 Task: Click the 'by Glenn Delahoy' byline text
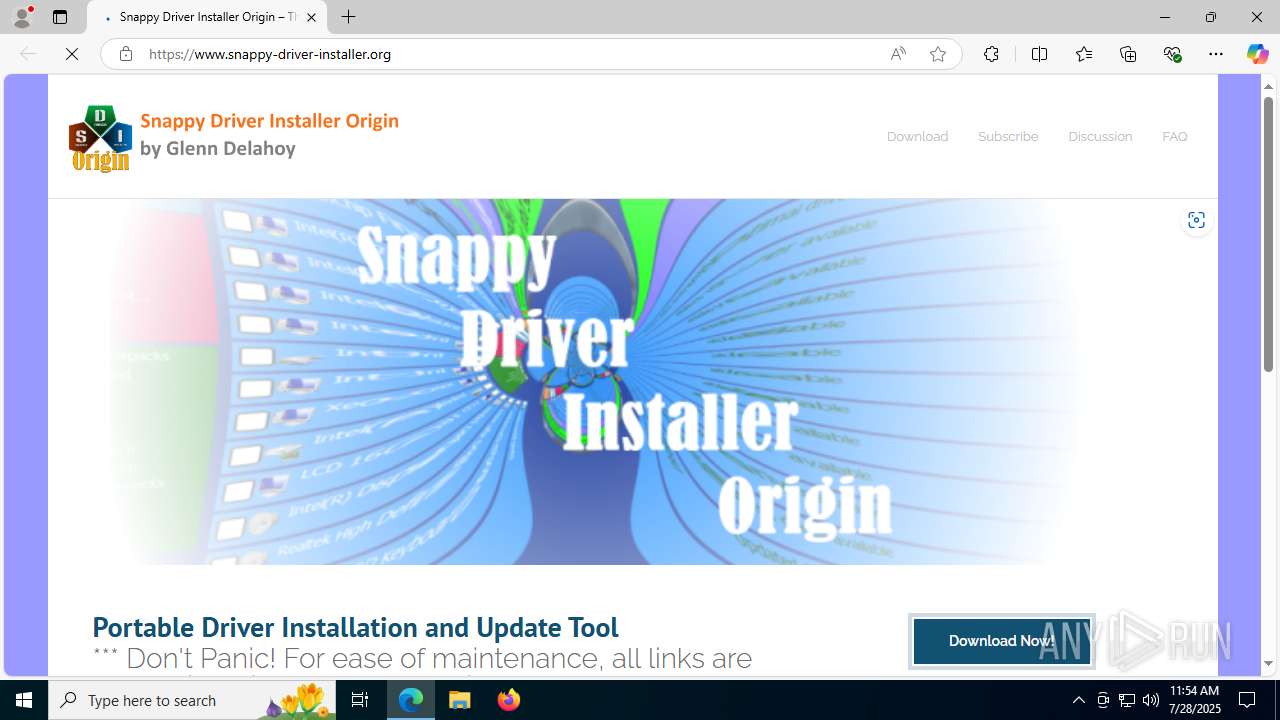click(x=218, y=149)
